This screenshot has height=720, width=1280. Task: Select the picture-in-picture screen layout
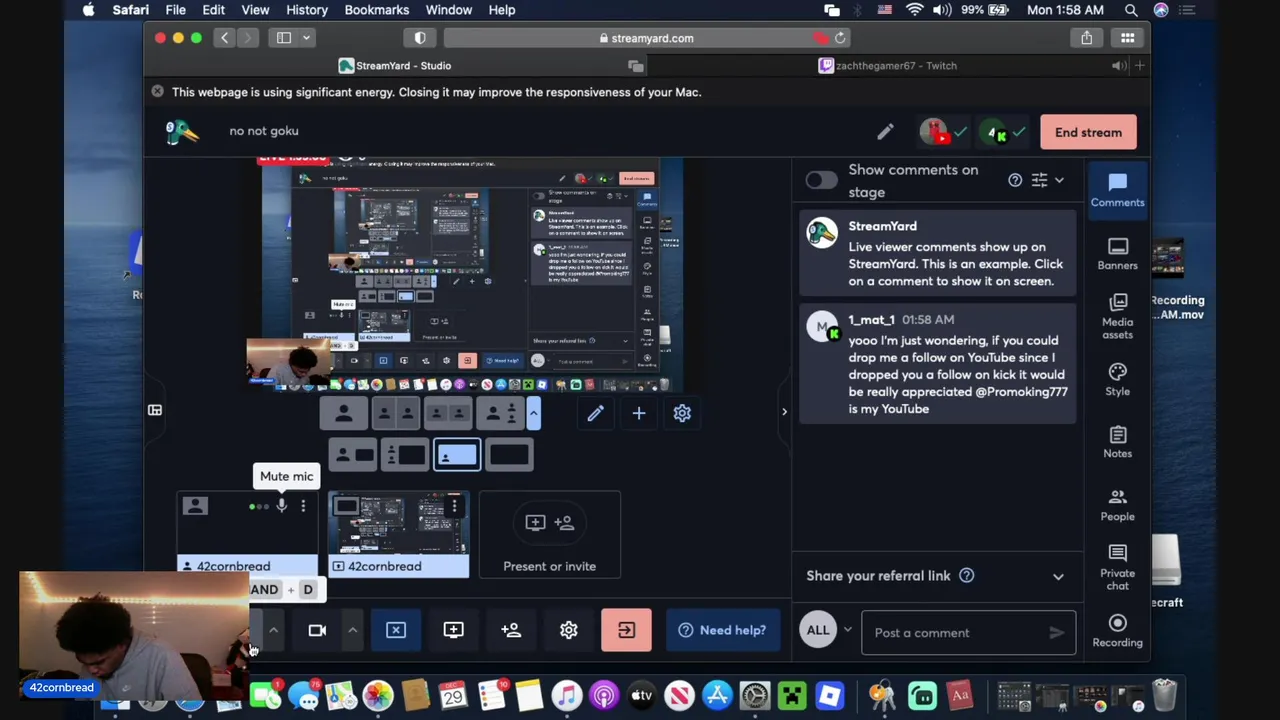point(457,456)
